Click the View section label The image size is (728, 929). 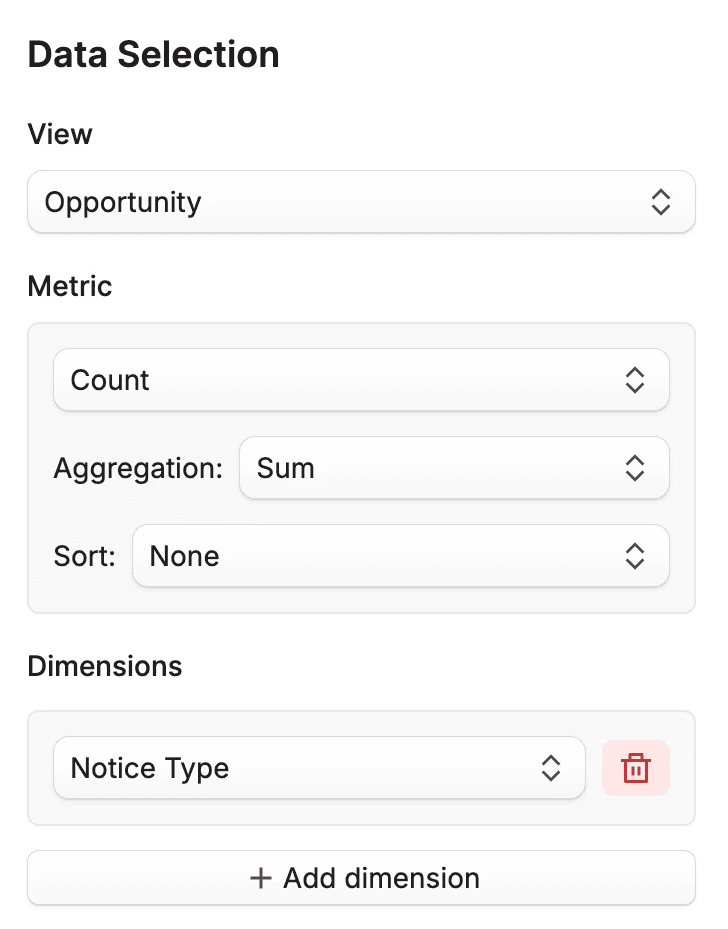coord(60,134)
